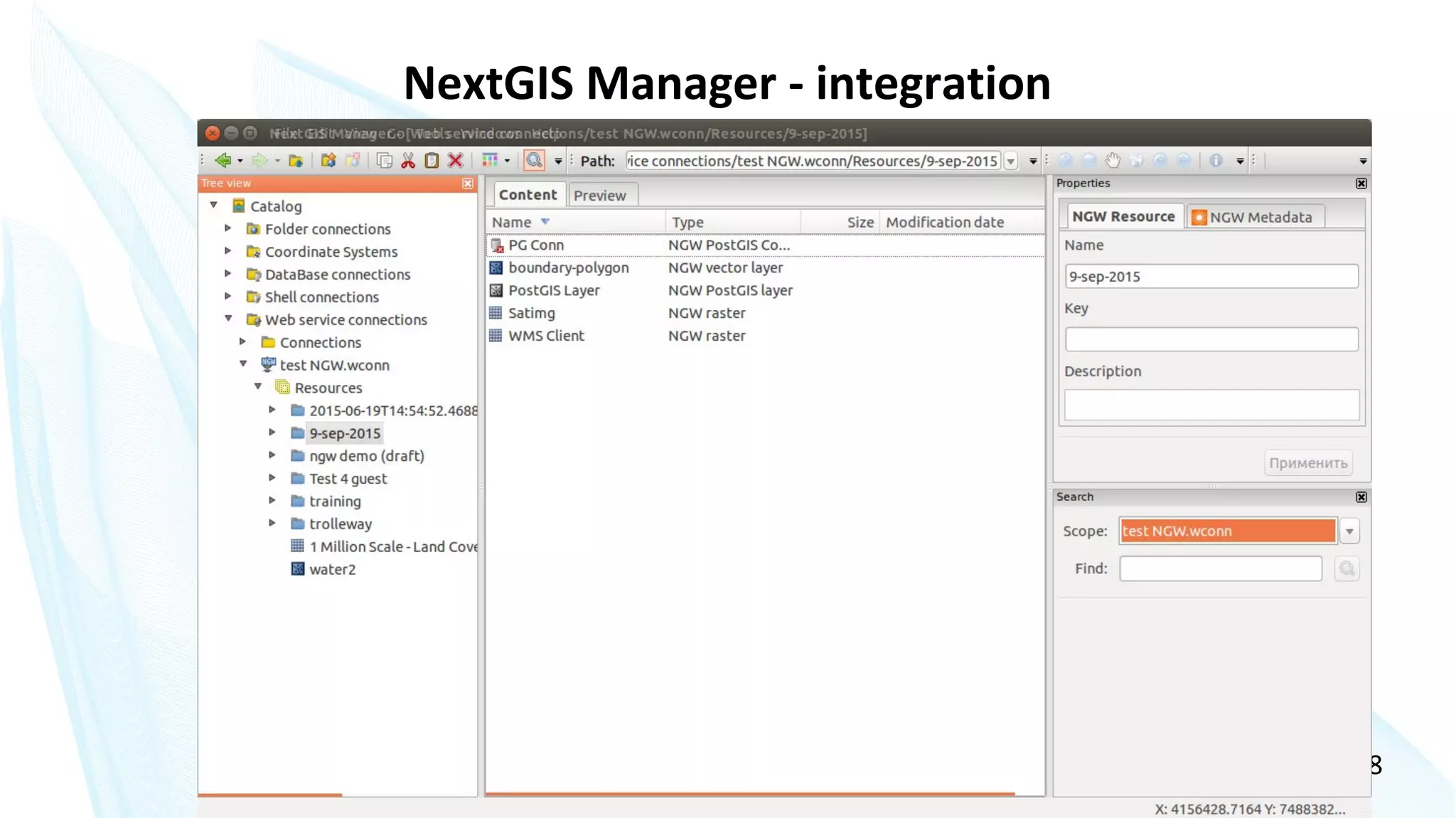
Task: Open the Back history dropdown arrow
Action: pyautogui.click(x=240, y=161)
